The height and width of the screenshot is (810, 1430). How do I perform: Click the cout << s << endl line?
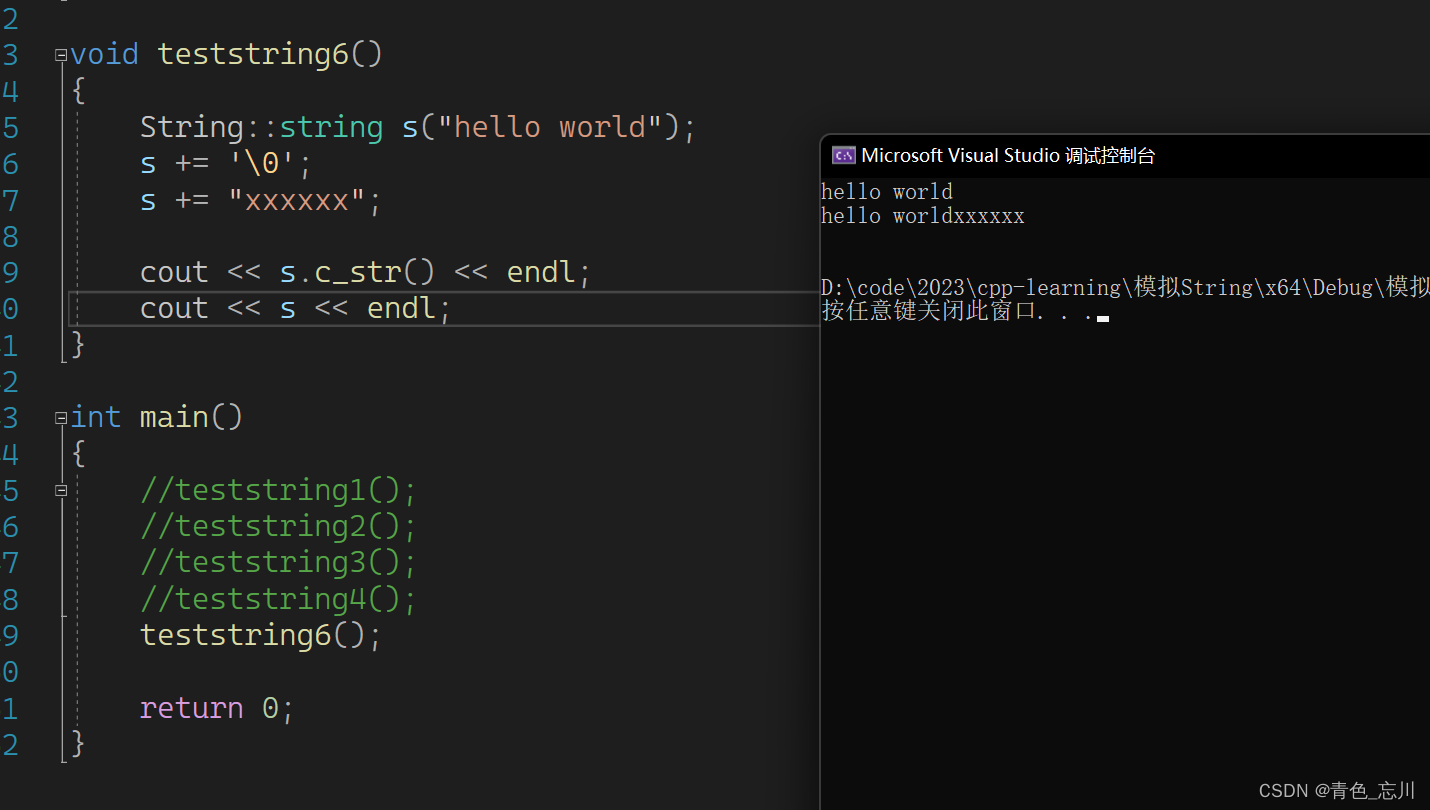[296, 308]
